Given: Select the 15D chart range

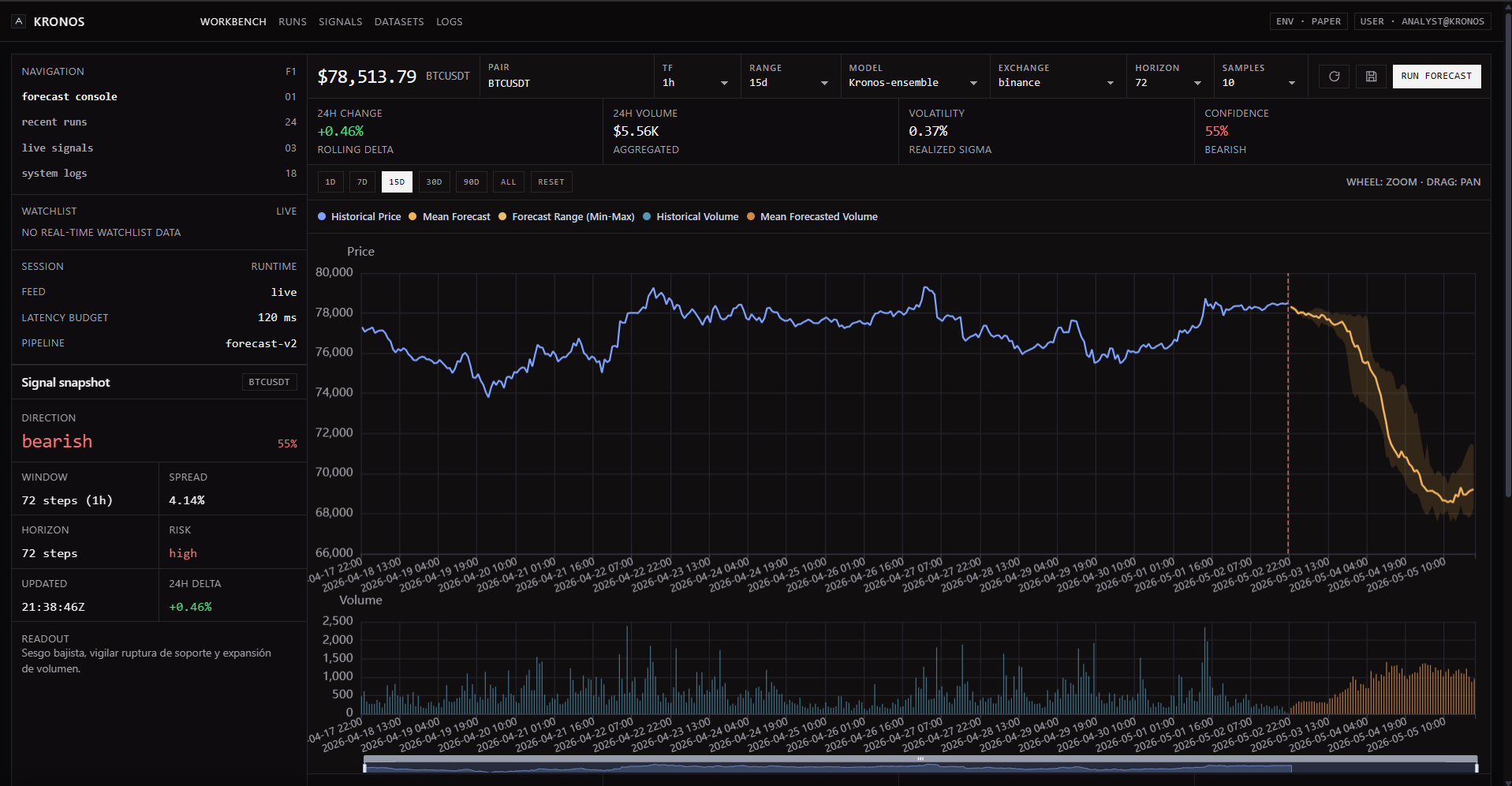Looking at the screenshot, I should 397,182.
